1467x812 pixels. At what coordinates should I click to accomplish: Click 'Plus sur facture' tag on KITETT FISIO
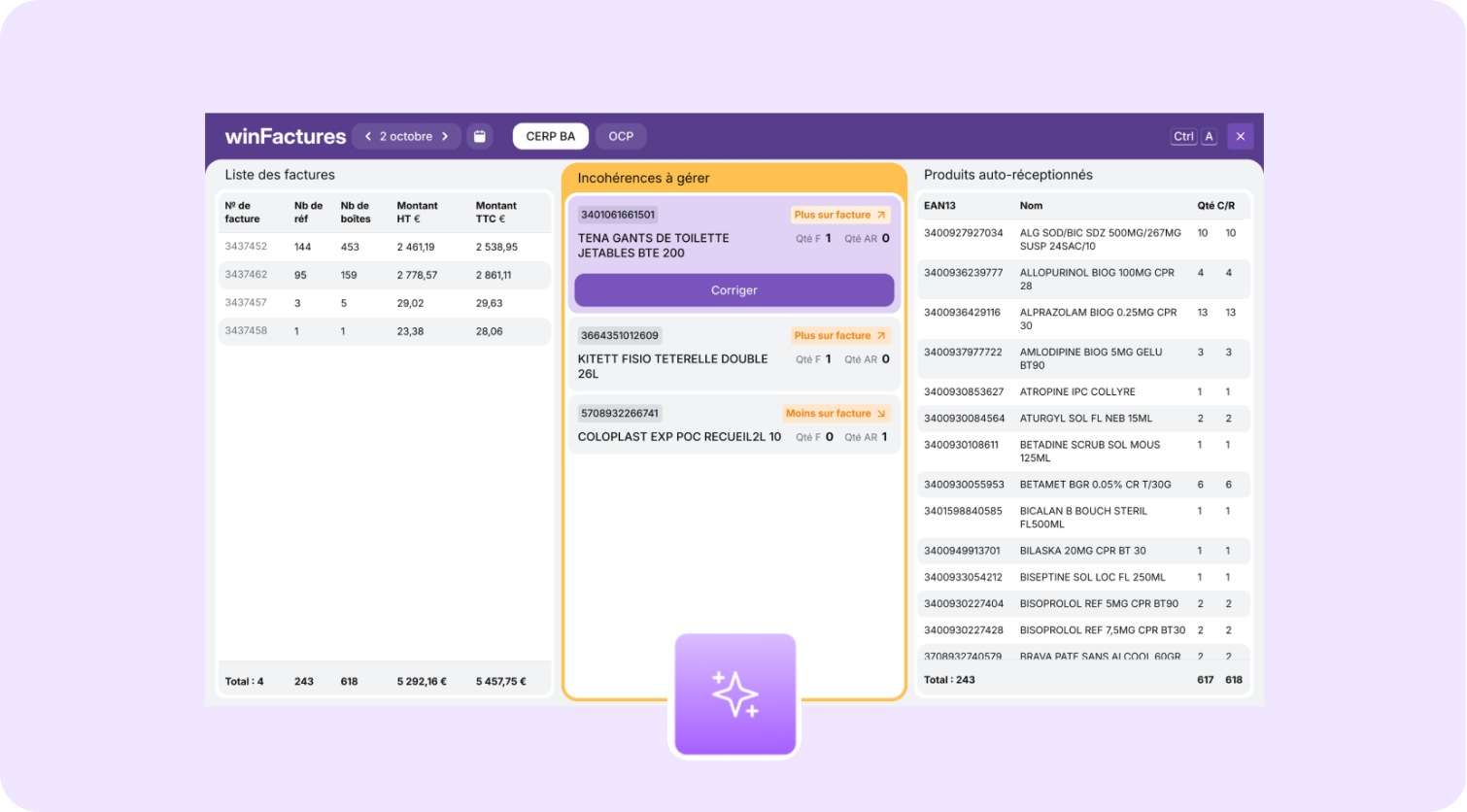[839, 336]
